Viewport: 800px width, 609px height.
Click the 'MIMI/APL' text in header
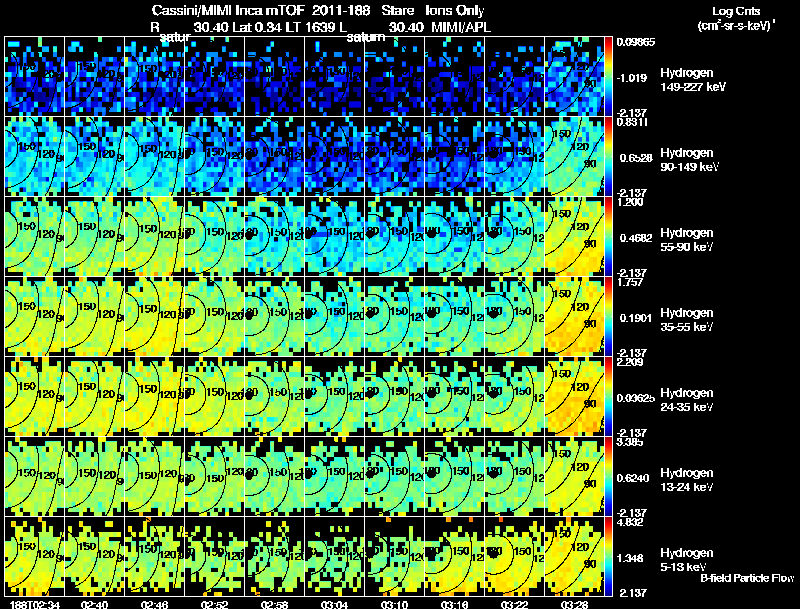coord(461,27)
